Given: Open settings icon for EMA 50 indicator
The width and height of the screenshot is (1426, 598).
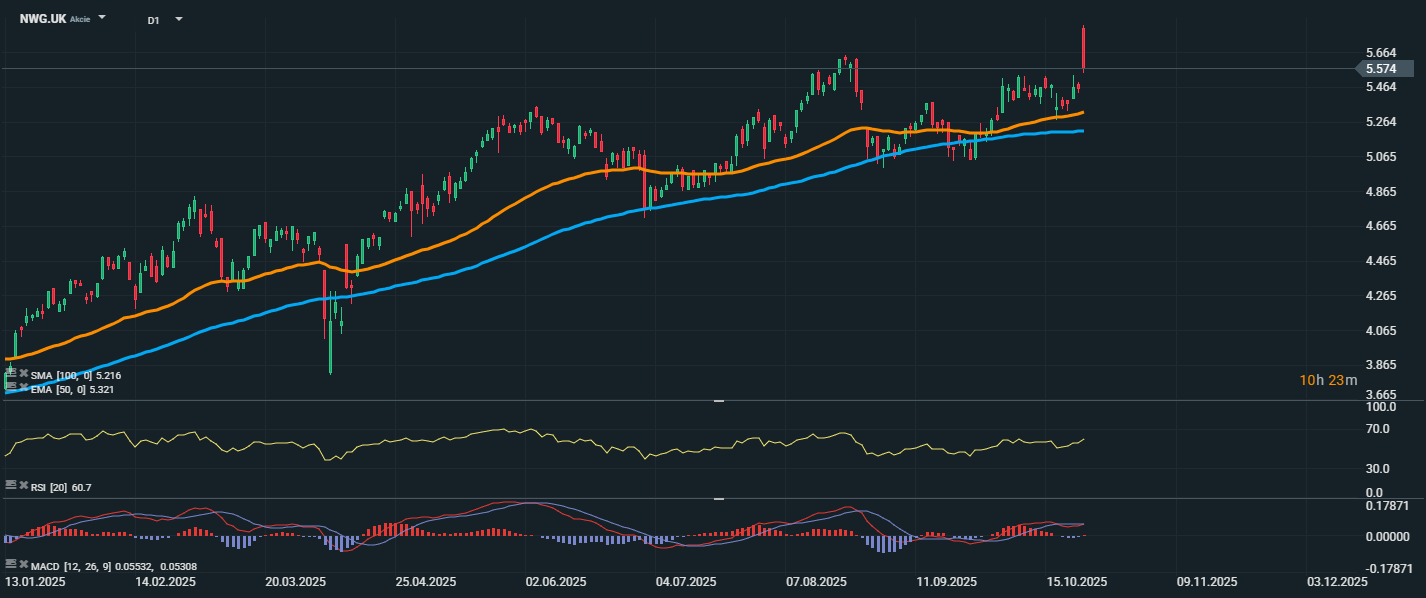Looking at the screenshot, I should [x=10, y=385].
